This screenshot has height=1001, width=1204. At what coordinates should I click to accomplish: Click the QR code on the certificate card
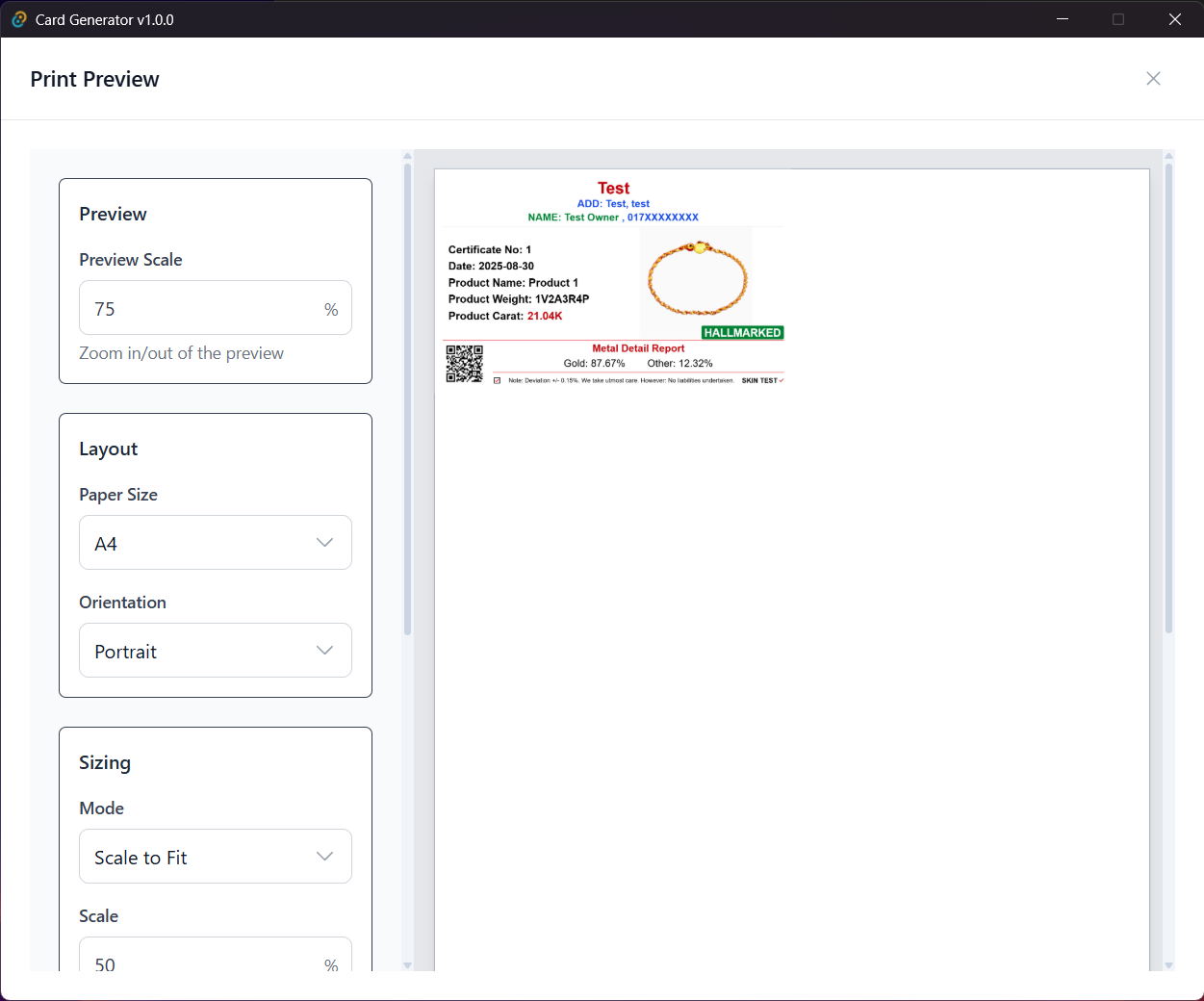point(465,363)
